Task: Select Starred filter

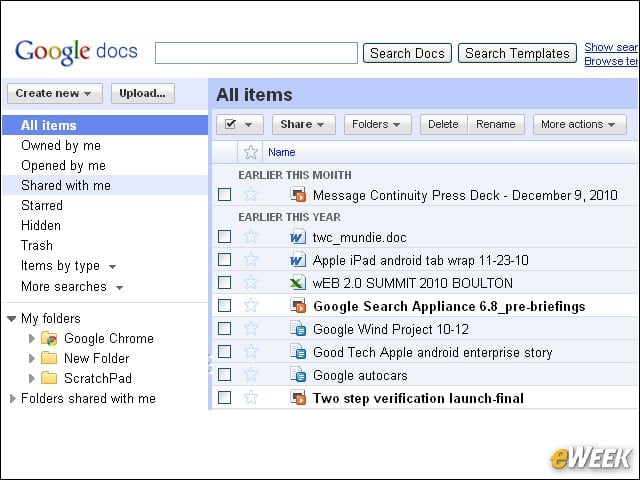Action: (105, 205)
